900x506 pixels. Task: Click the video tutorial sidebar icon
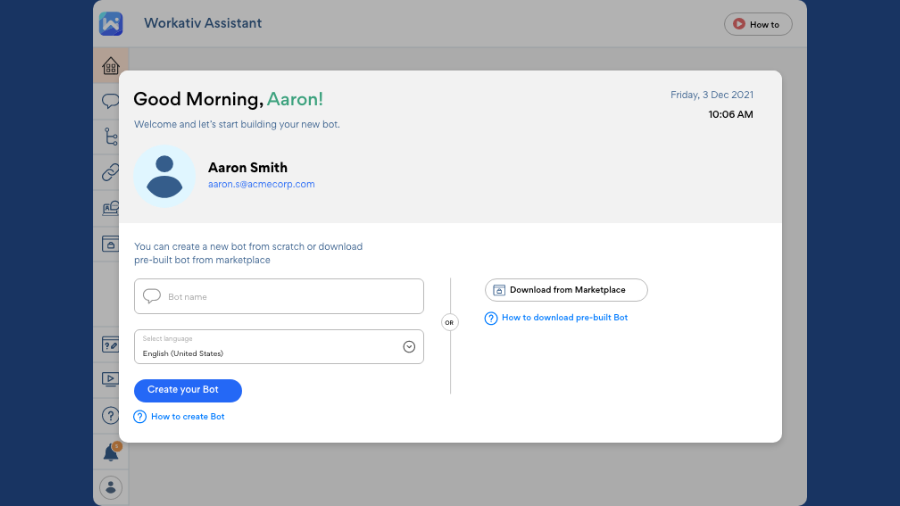tap(111, 379)
